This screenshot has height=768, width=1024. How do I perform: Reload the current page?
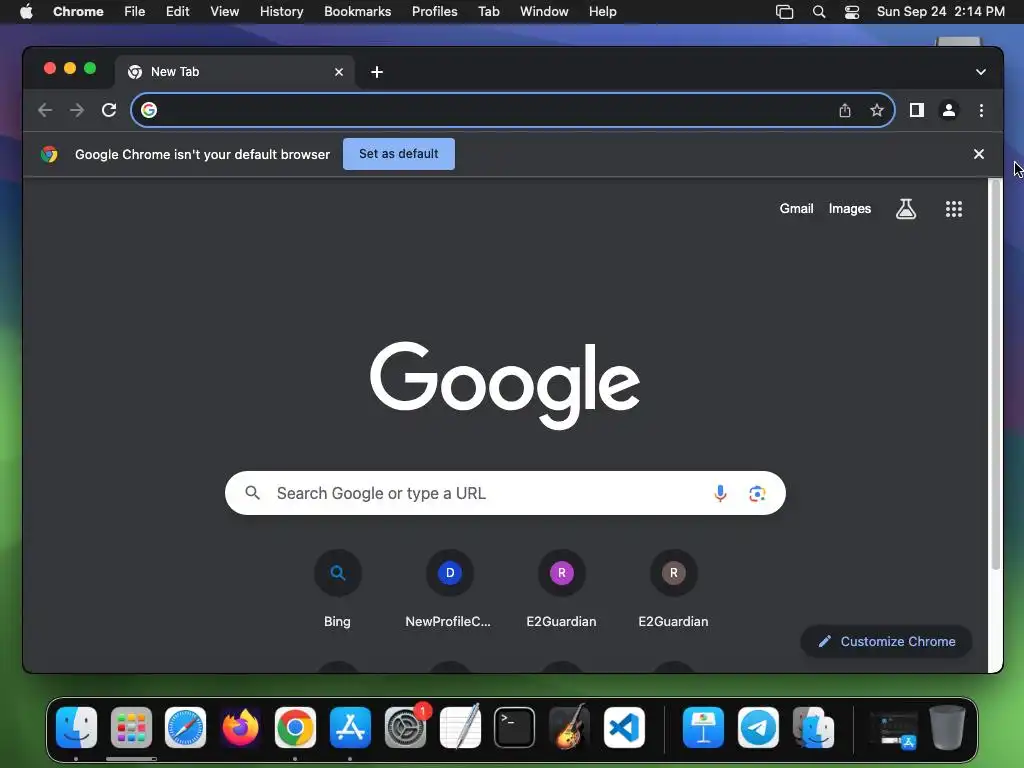[109, 110]
